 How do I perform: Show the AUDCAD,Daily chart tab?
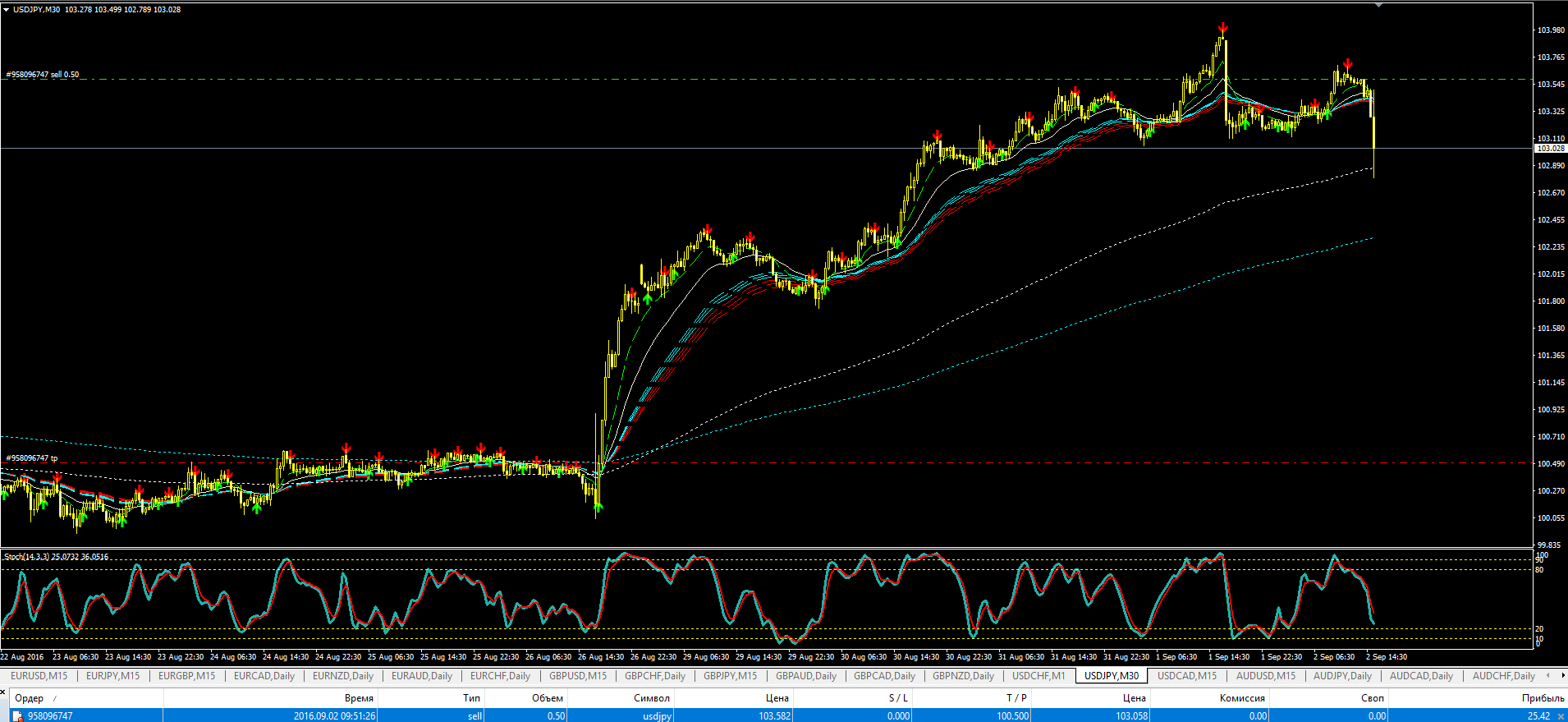tap(1421, 676)
